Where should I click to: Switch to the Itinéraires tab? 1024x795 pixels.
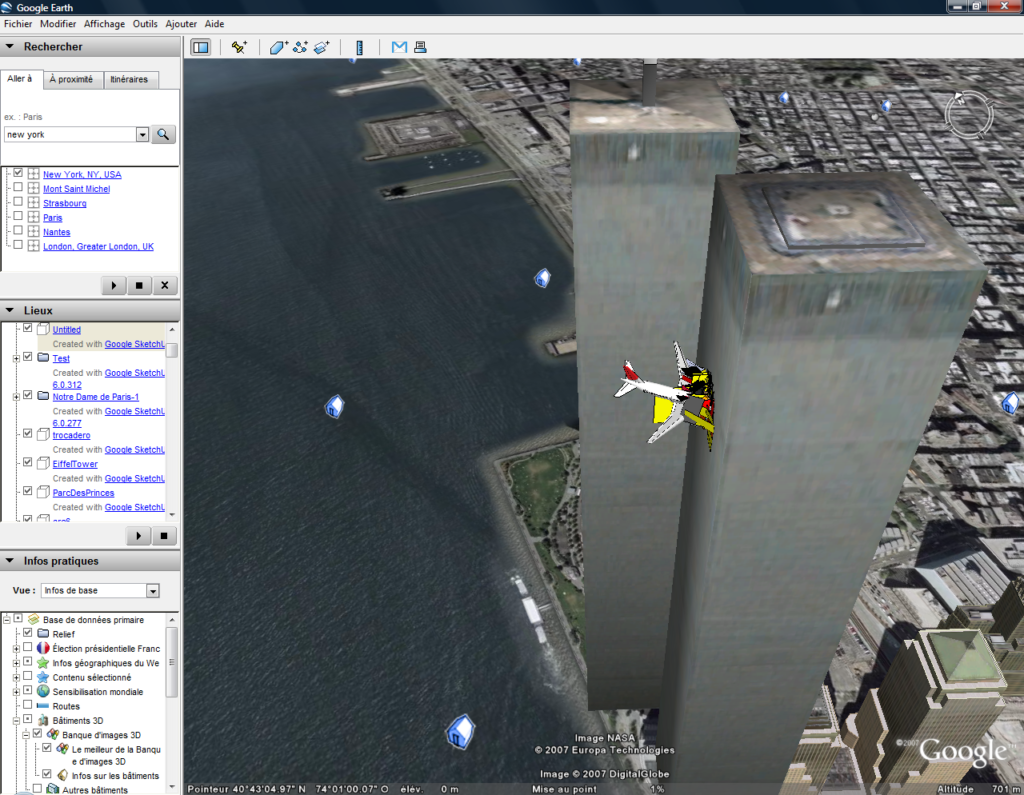129,80
